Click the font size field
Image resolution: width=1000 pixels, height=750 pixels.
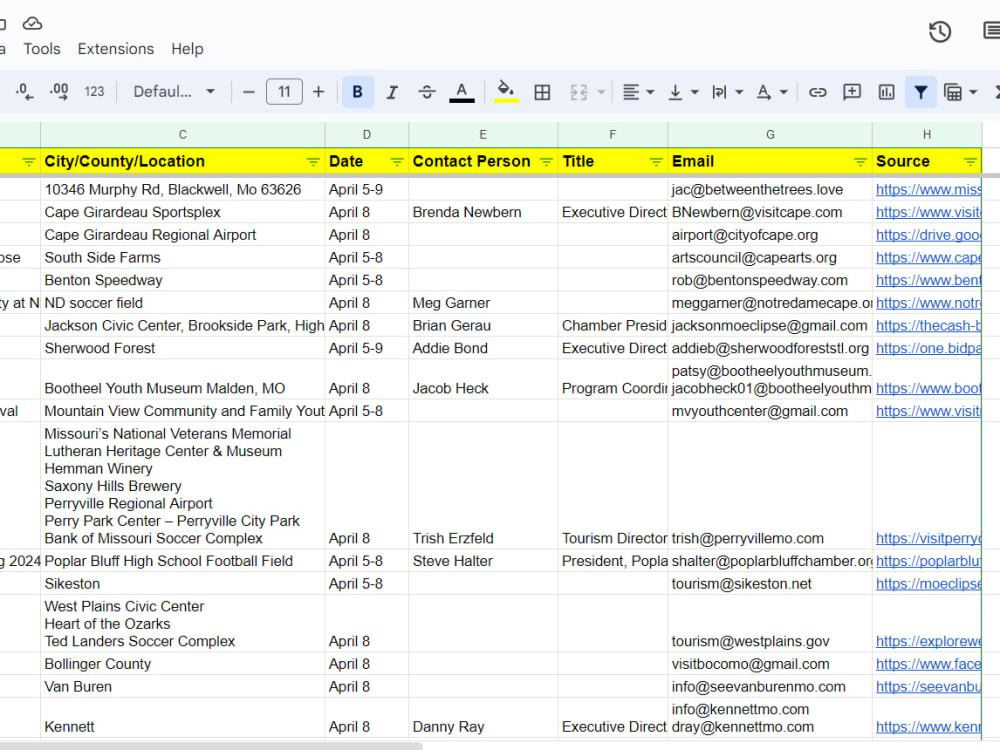284,92
